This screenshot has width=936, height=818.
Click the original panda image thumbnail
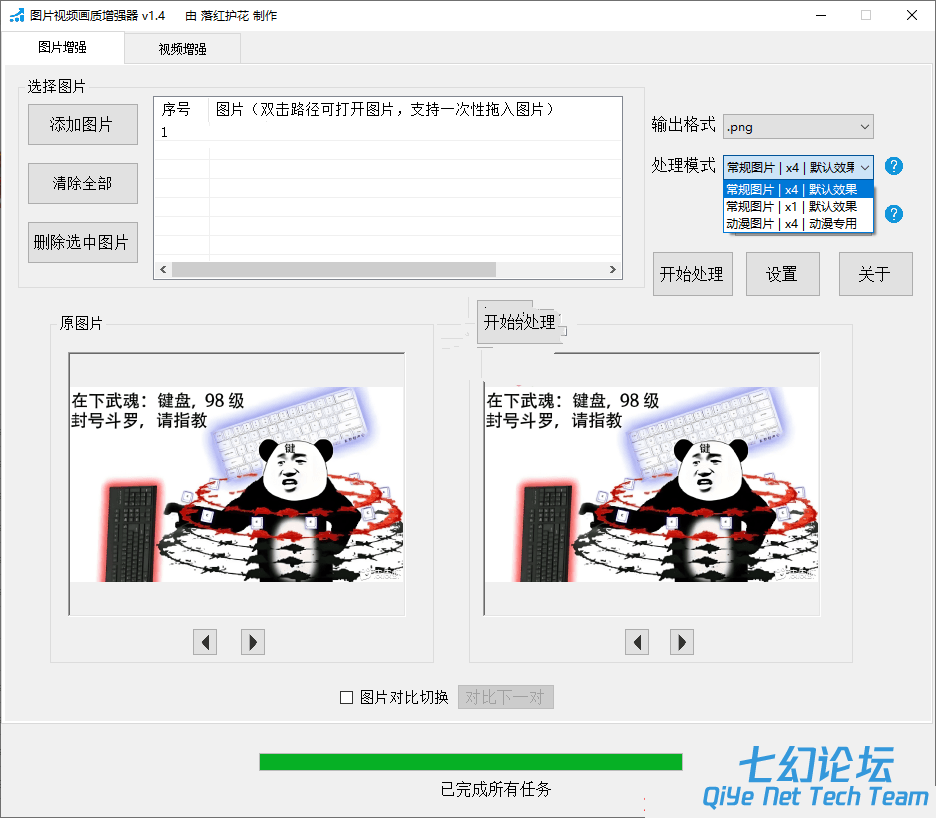[237, 484]
